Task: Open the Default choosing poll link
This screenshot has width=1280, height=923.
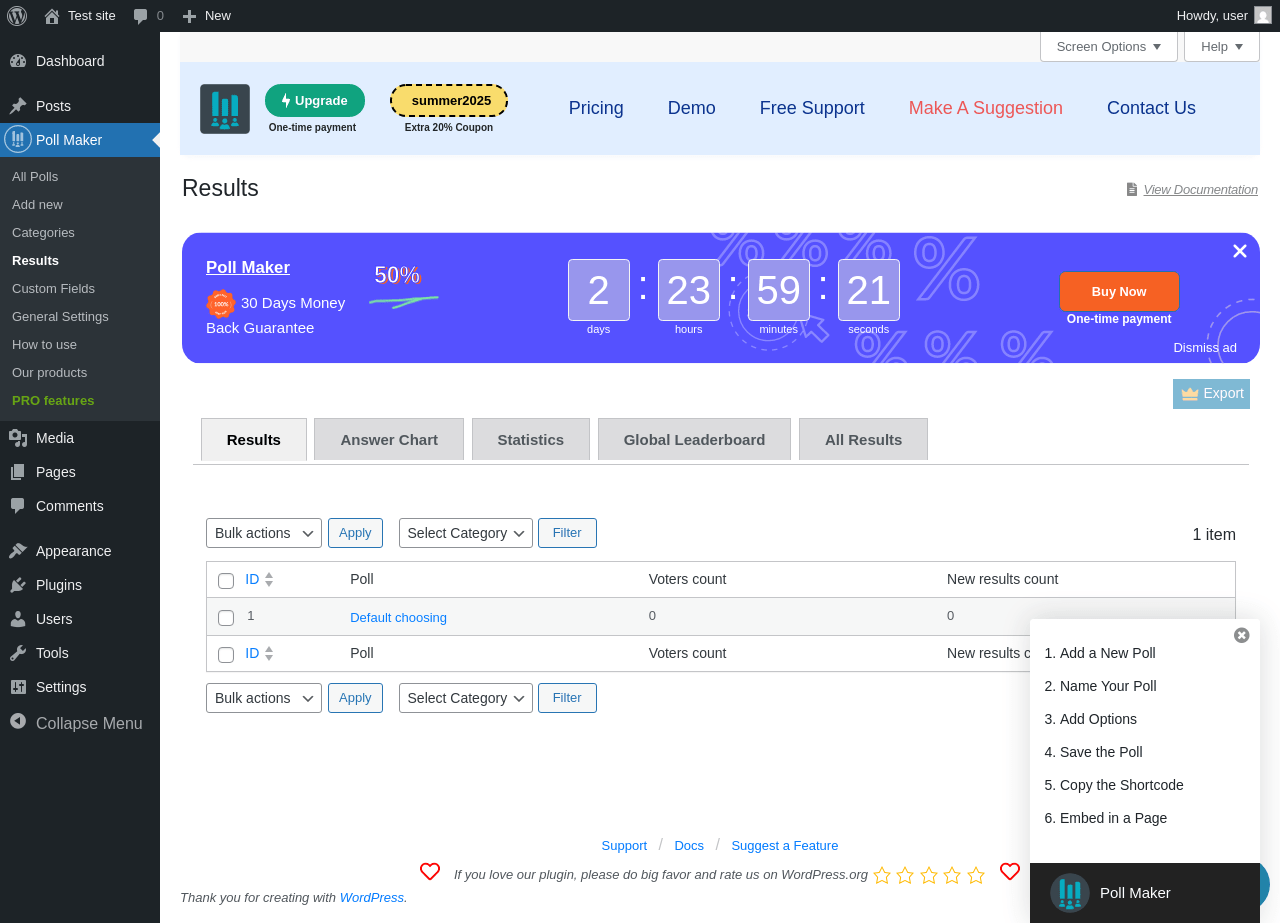Action: click(x=398, y=618)
